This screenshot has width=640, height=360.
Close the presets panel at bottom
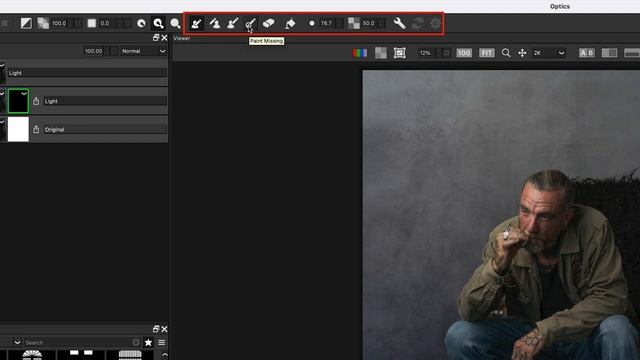164,329
